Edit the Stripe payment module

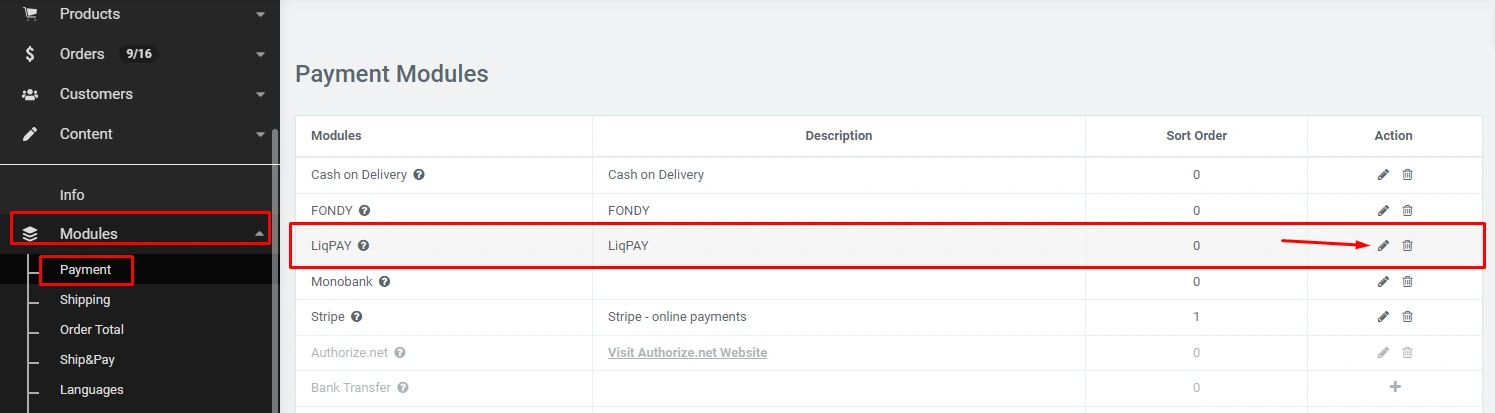1383,317
